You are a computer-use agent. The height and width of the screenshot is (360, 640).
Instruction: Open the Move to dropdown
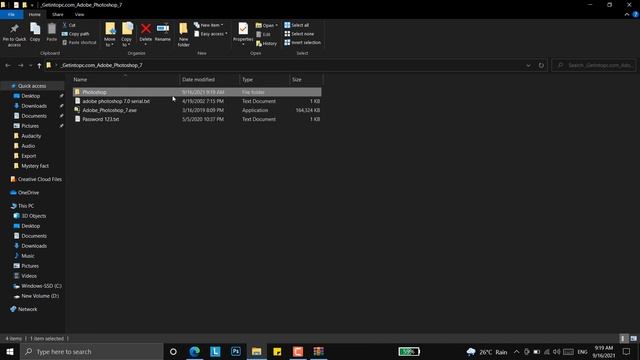[x=110, y=34]
